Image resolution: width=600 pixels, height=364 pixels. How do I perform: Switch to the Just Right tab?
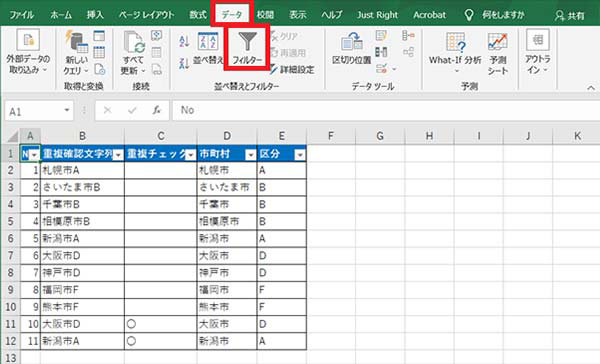coord(377,15)
